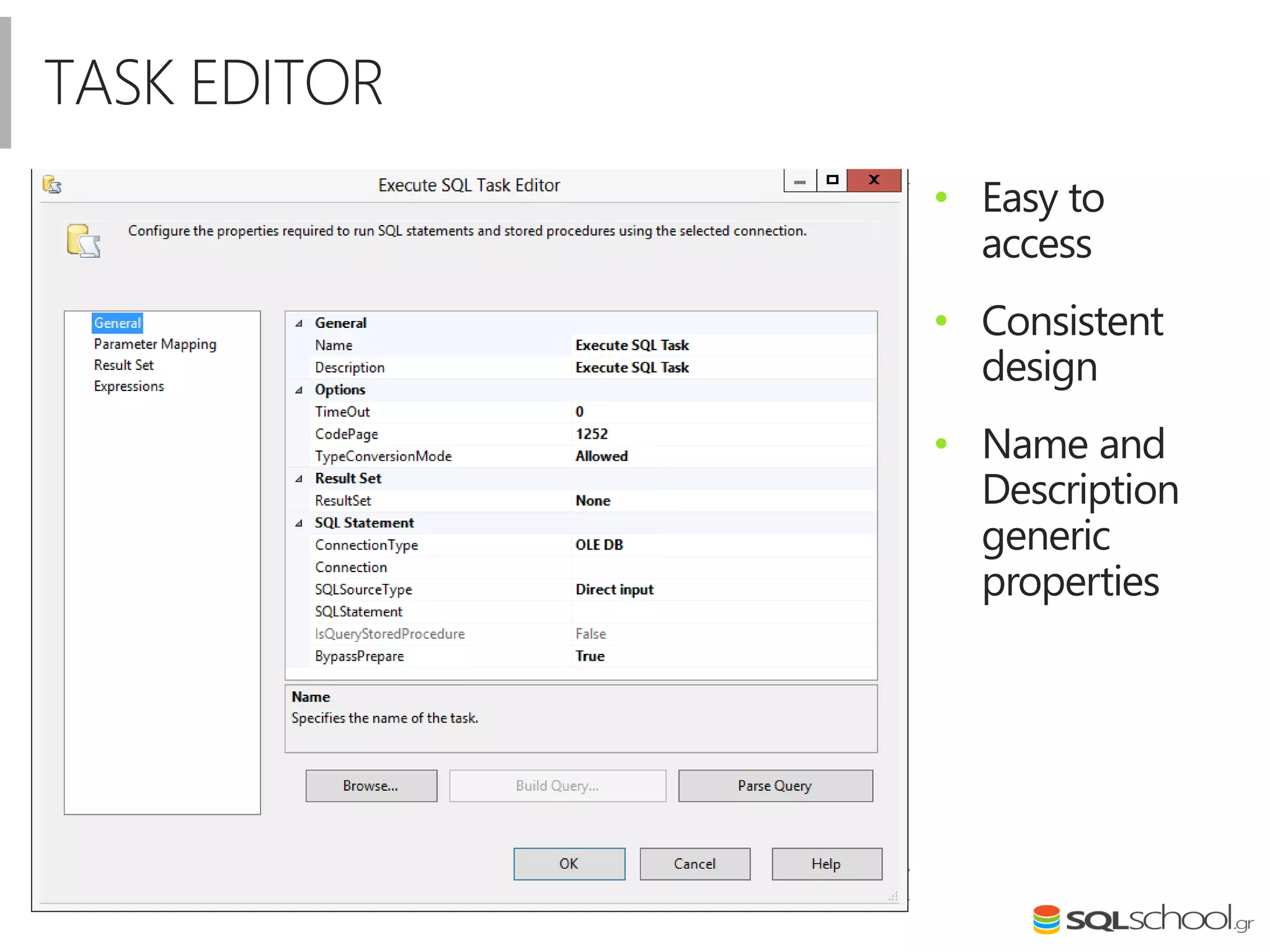The height and width of the screenshot is (952, 1270).
Task: Select the Connection property label
Action: click(351, 567)
